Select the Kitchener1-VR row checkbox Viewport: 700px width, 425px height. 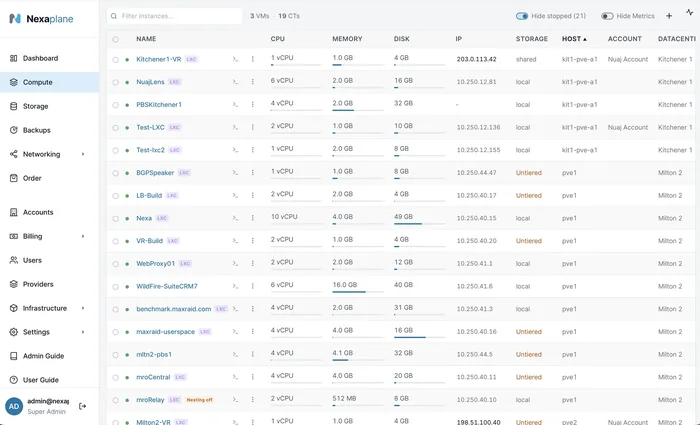116,59
